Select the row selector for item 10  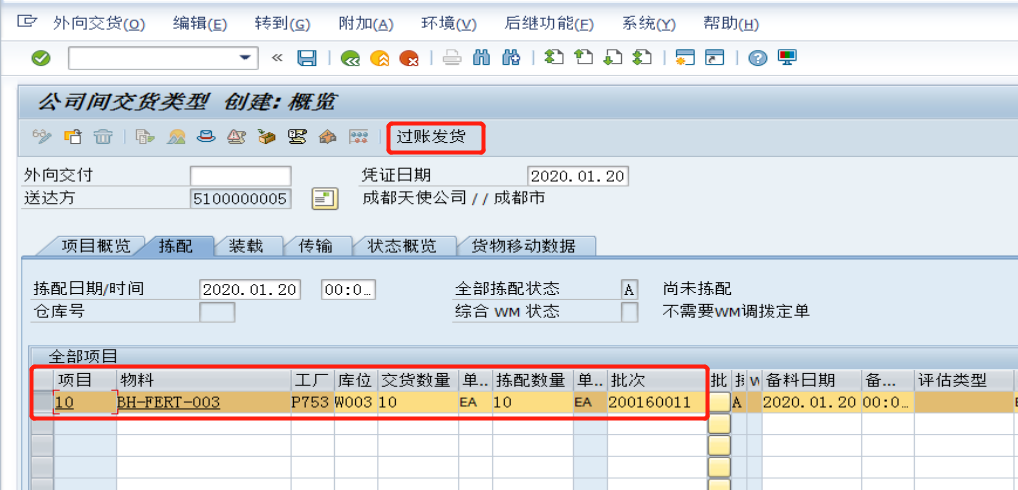click(x=43, y=402)
